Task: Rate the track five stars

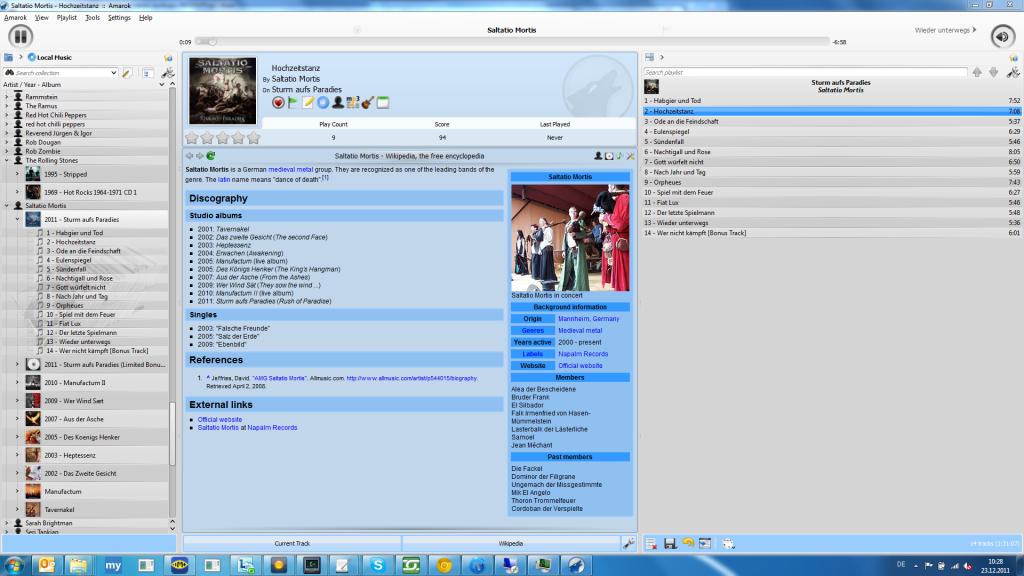Action: [x=253, y=138]
